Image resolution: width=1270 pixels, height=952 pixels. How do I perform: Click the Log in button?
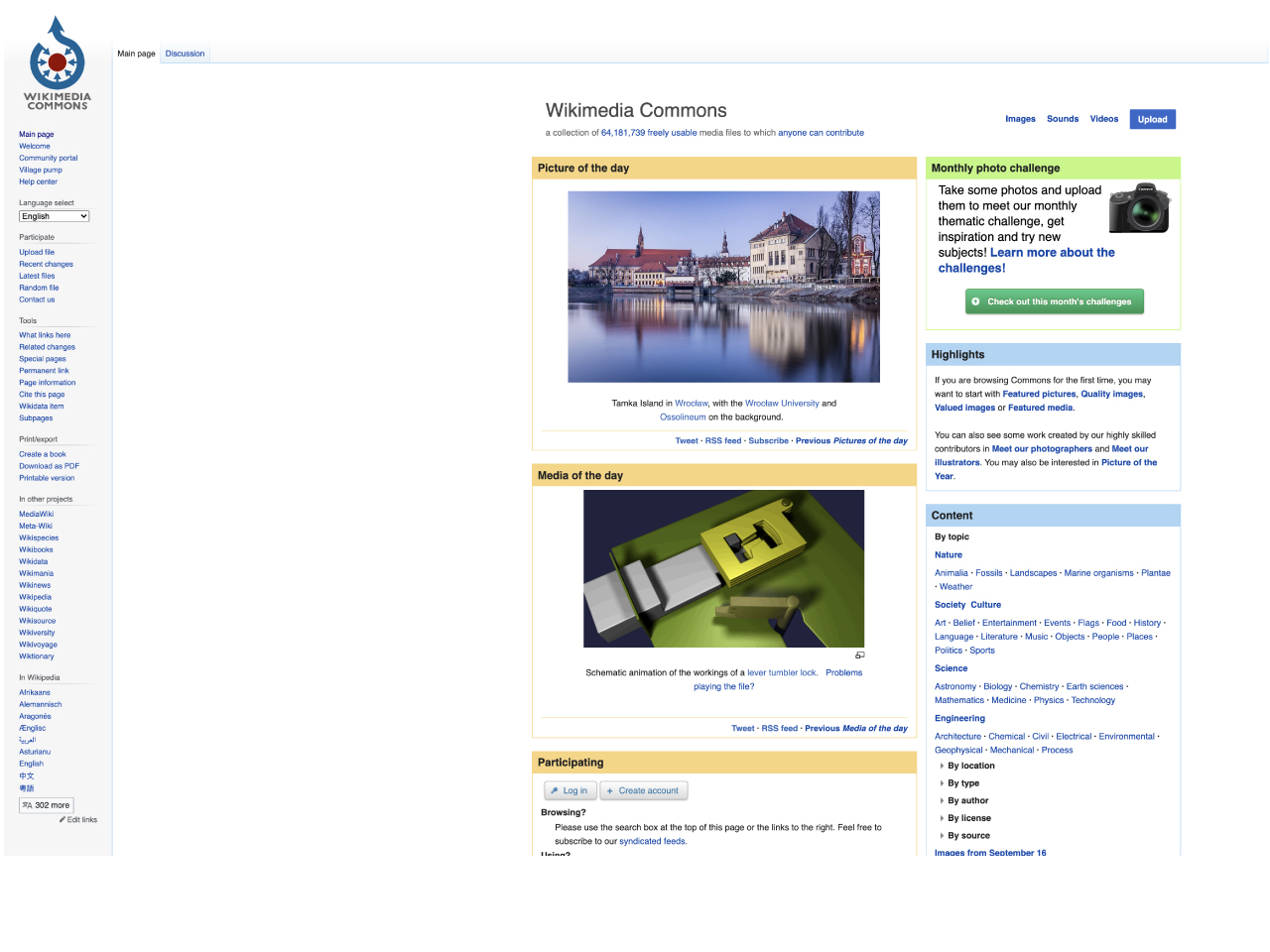(571, 790)
